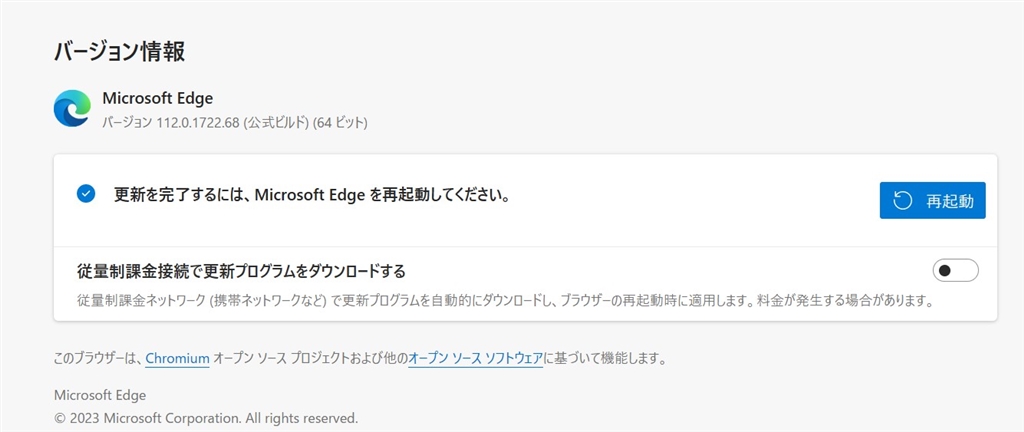Screen dimensions: 1024x432
Task: Click the に基づいて機能します text
Action: 605,357
